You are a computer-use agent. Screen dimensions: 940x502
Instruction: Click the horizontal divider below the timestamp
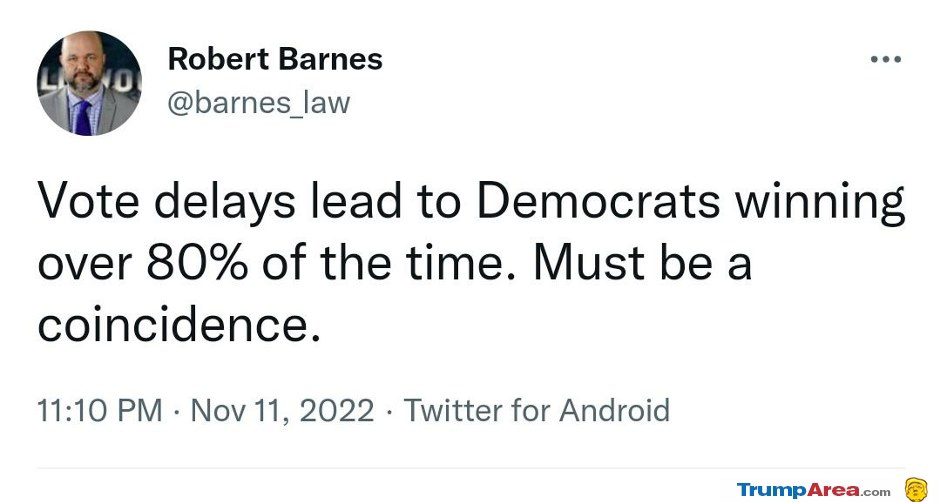tap(471, 468)
